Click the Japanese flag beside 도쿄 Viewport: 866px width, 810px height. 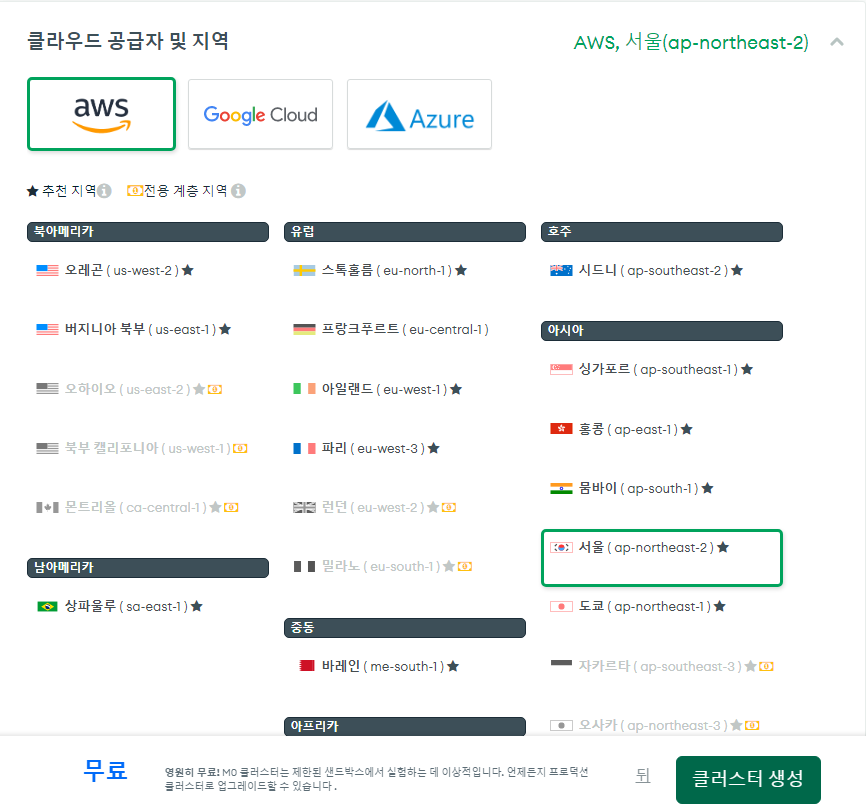click(561, 606)
